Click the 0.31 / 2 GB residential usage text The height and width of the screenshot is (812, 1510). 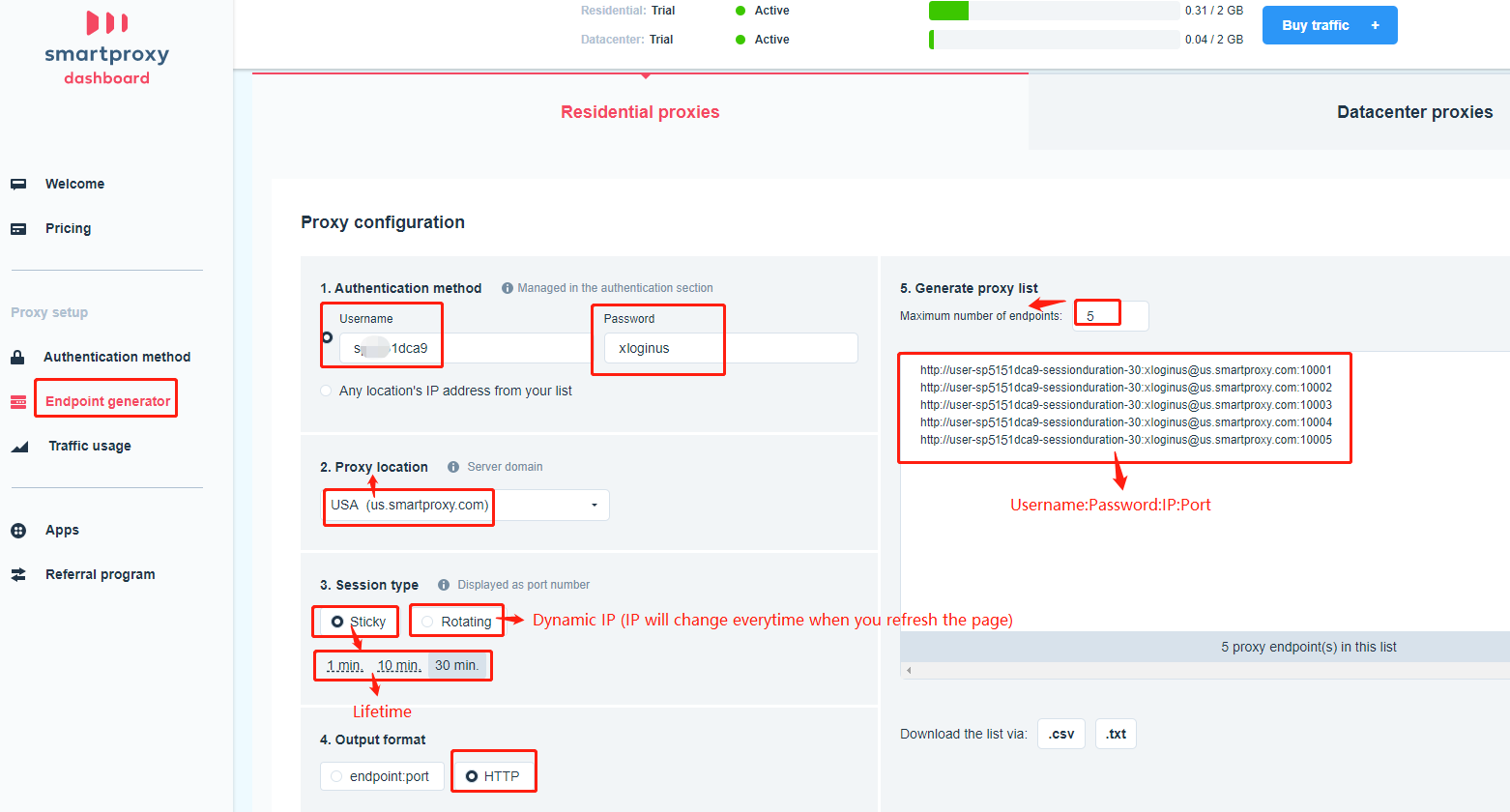[1214, 11]
